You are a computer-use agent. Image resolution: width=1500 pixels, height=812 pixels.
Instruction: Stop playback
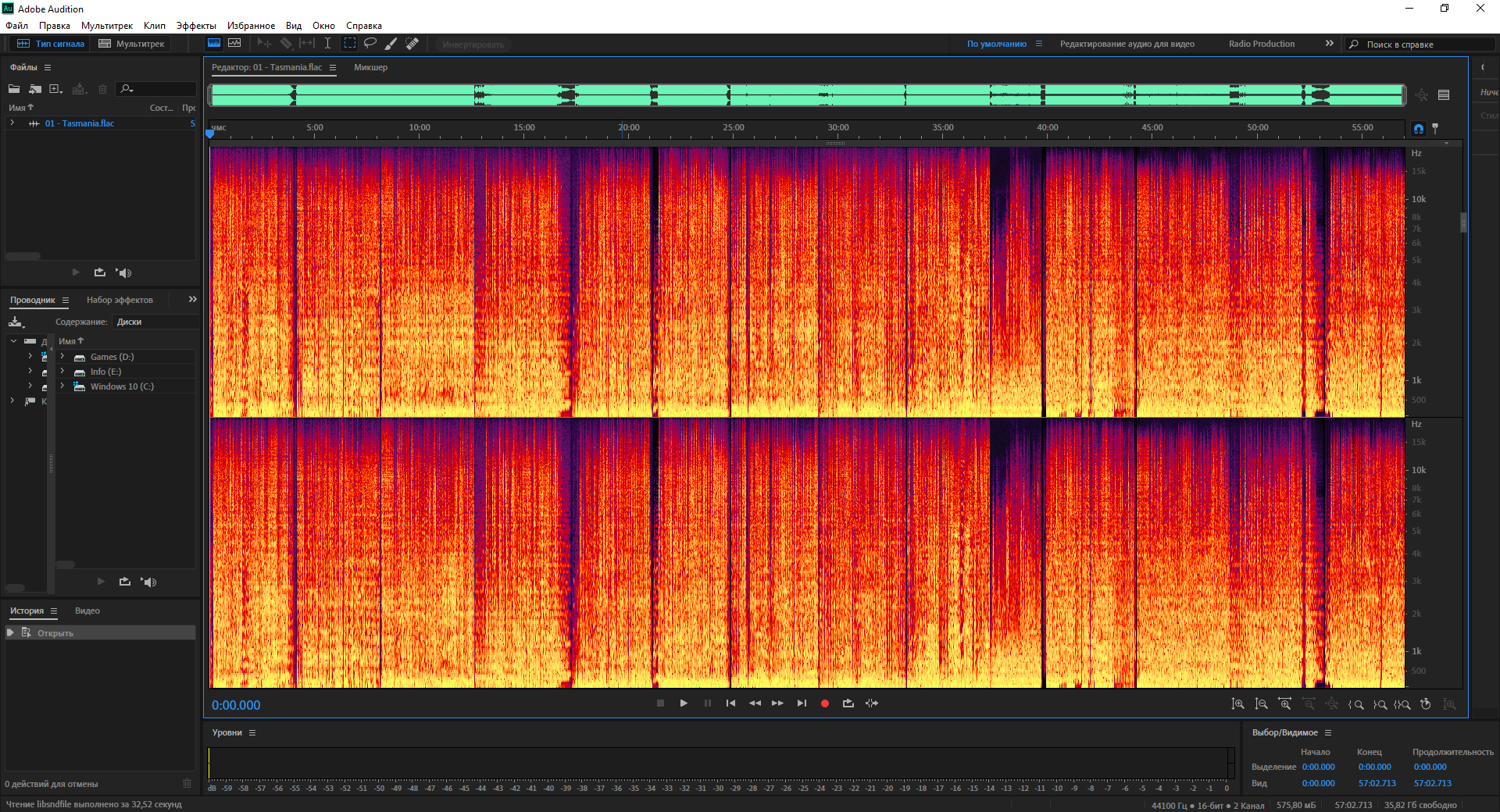click(x=660, y=703)
